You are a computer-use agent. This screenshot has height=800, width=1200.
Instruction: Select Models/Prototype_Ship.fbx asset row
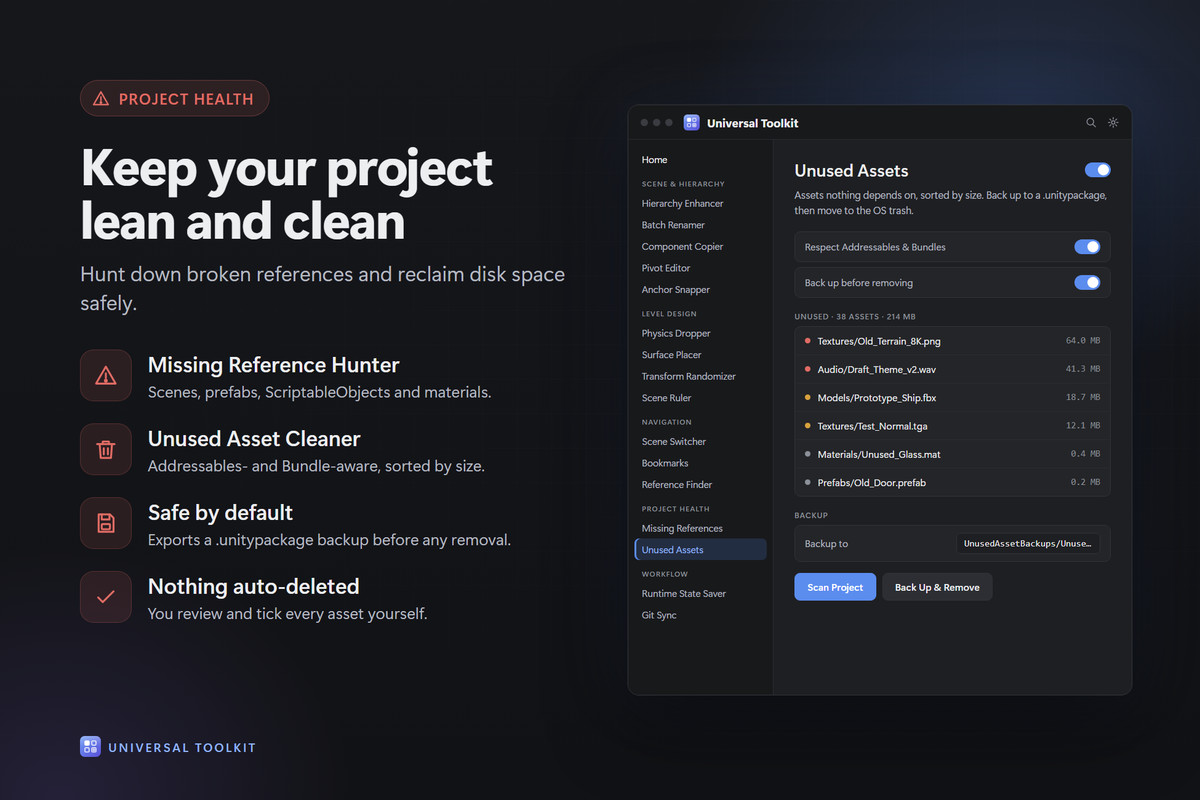(x=952, y=398)
